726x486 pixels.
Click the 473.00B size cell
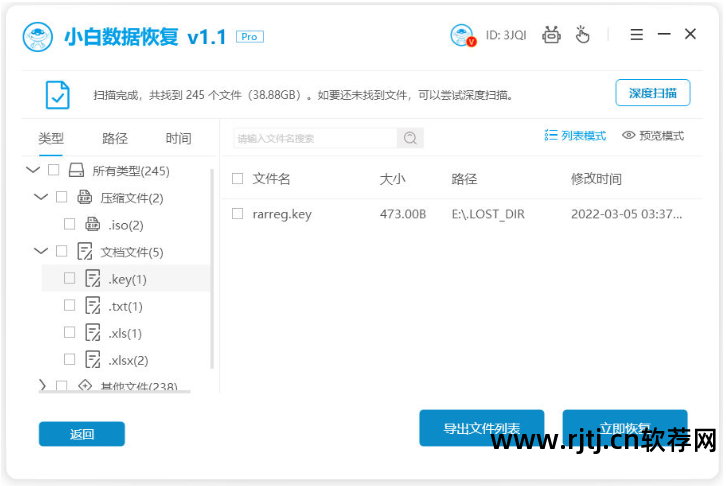403,214
